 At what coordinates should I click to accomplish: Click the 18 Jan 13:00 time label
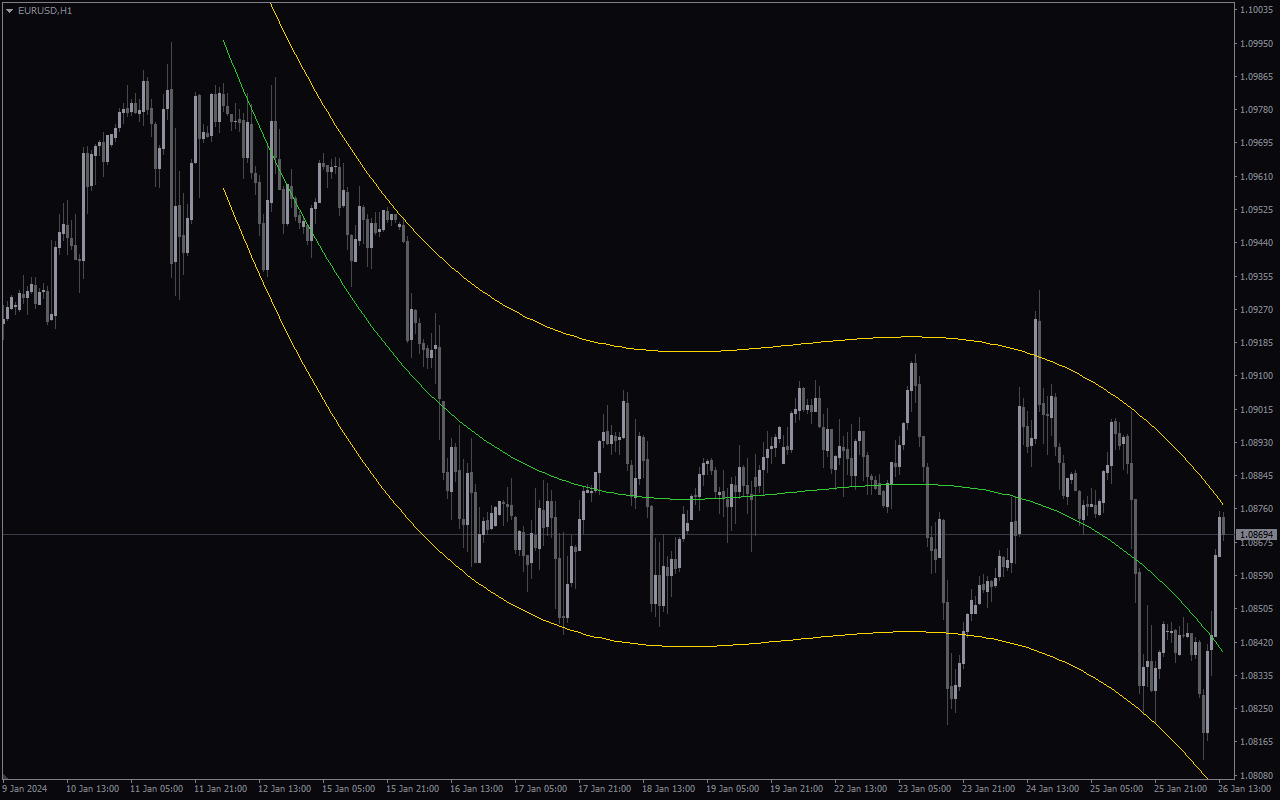coord(669,789)
